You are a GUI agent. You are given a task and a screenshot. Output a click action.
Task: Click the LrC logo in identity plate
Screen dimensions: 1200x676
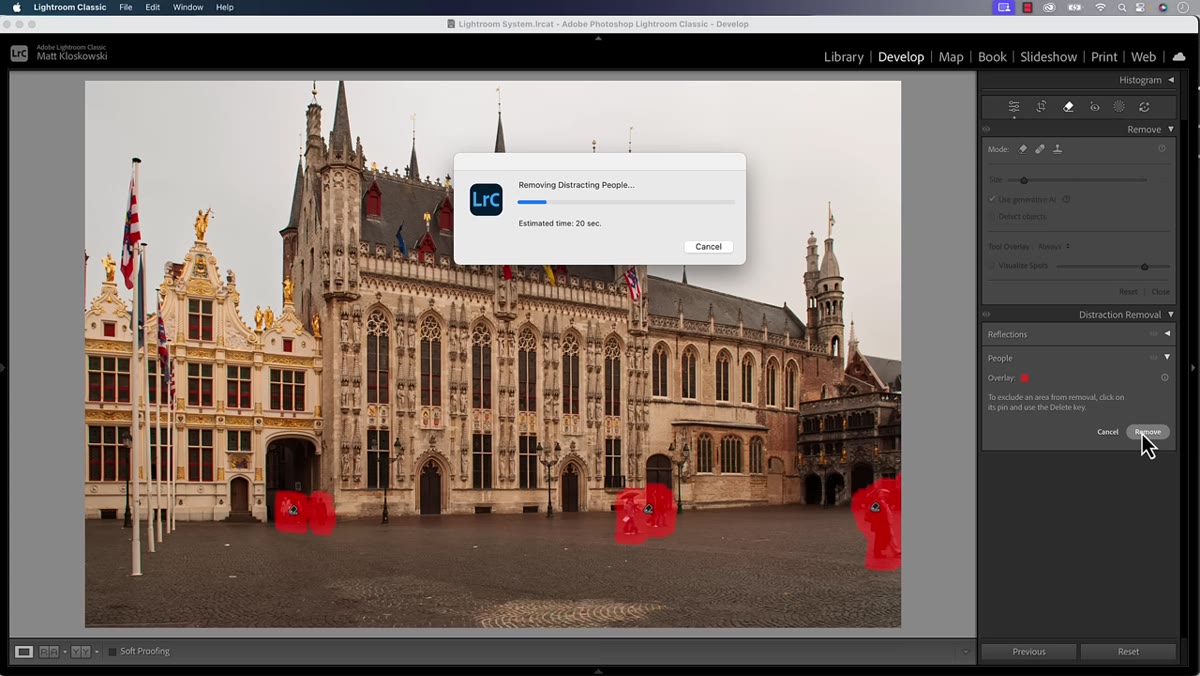(19, 53)
